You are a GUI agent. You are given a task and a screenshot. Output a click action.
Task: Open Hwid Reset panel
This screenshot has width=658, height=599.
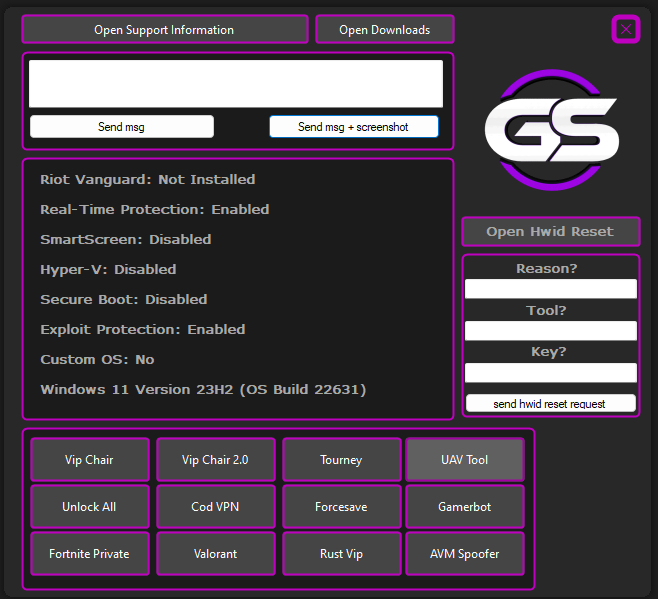coord(550,232)
